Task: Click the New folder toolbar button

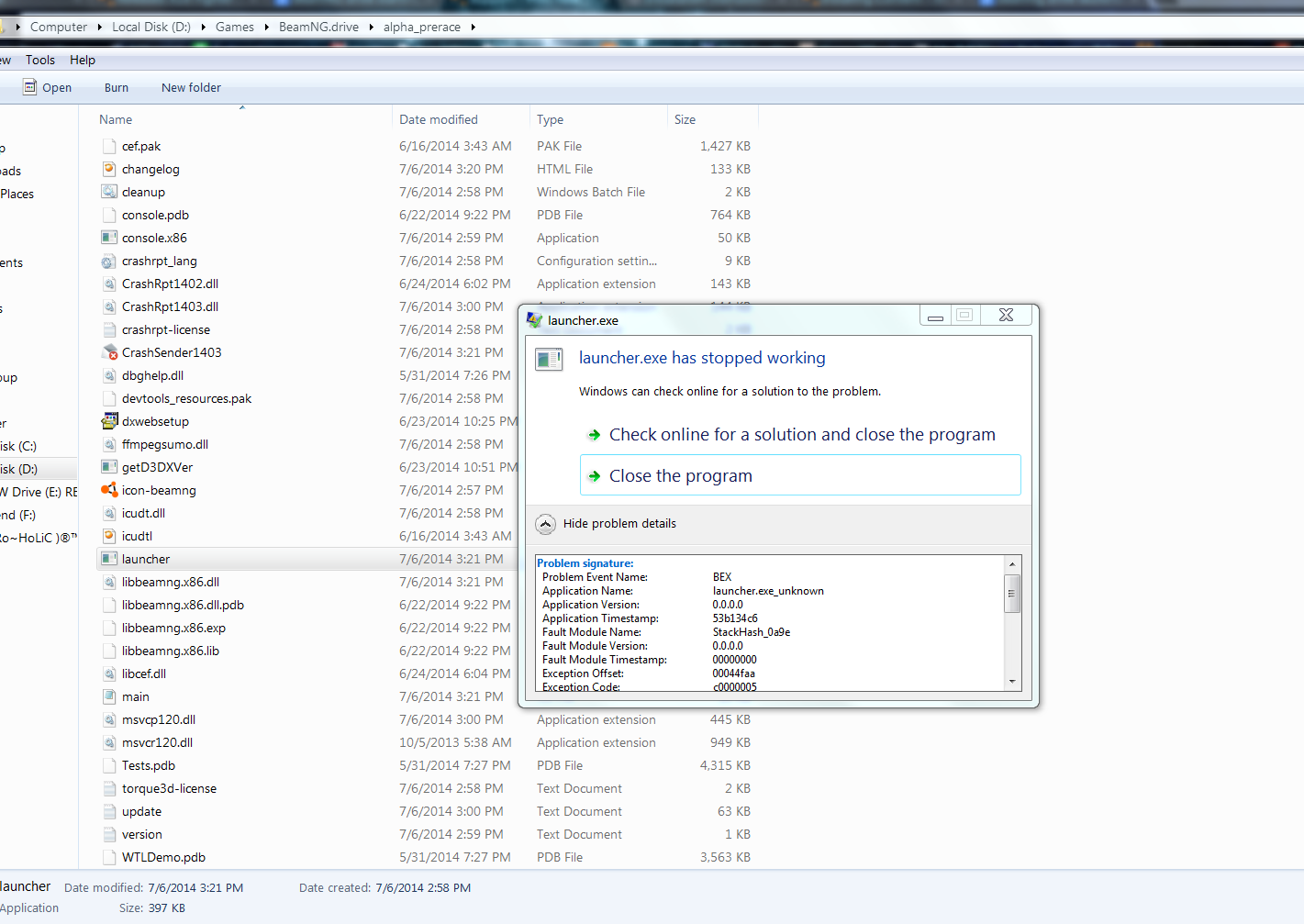Action: (x=191, y=88)
